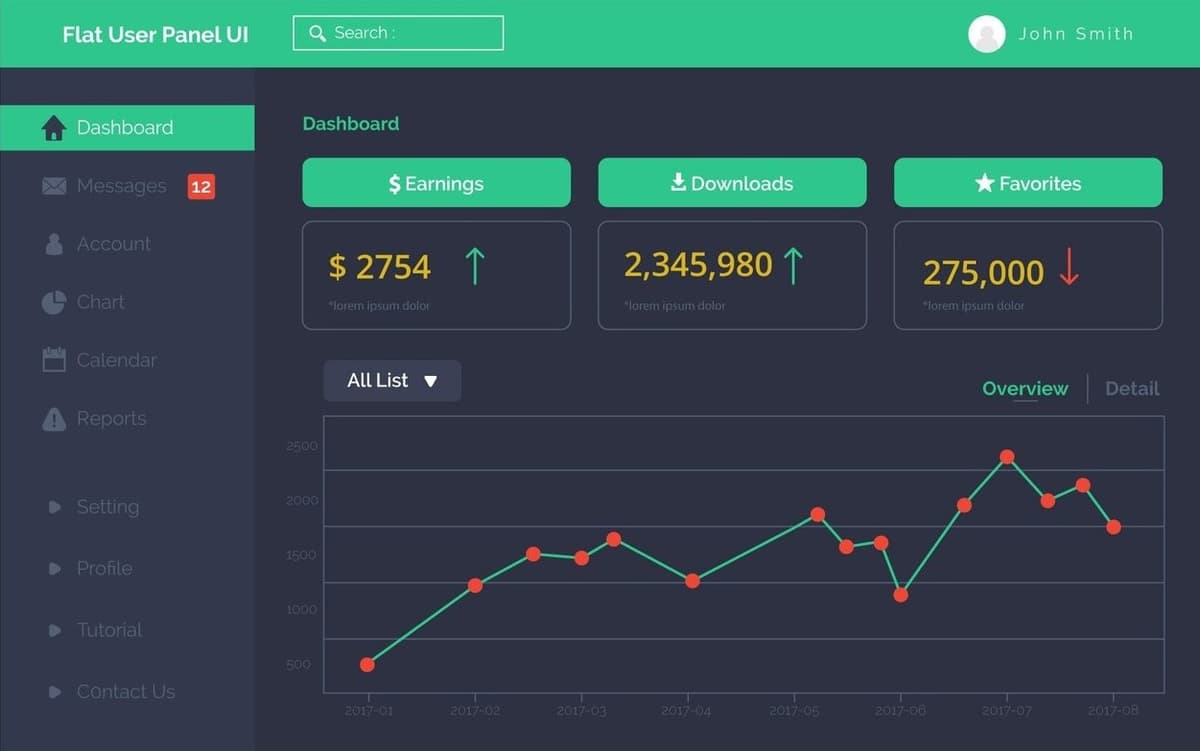Select the download icon on Downloads card
Screen dimensions: 1200x751
(677, 182)
